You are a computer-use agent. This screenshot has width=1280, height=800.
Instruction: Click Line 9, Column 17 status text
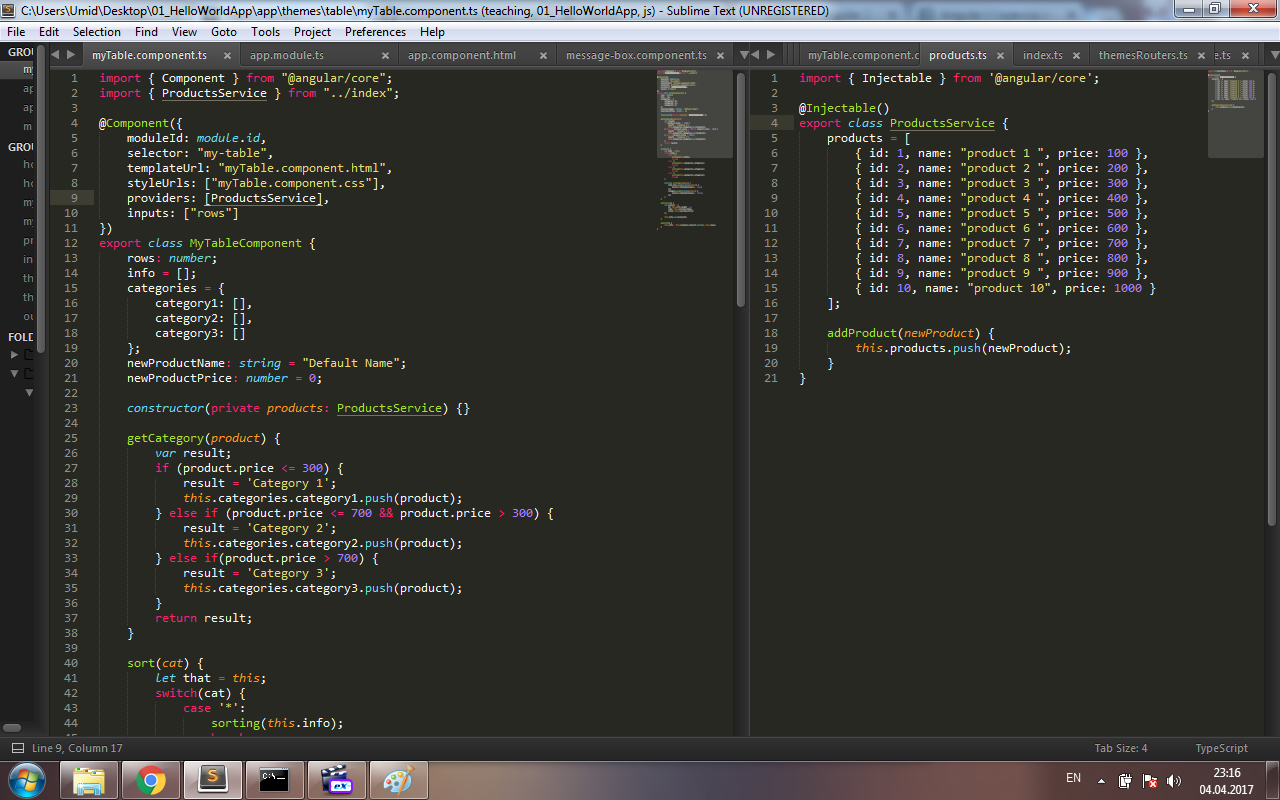[x=77, y=748]
